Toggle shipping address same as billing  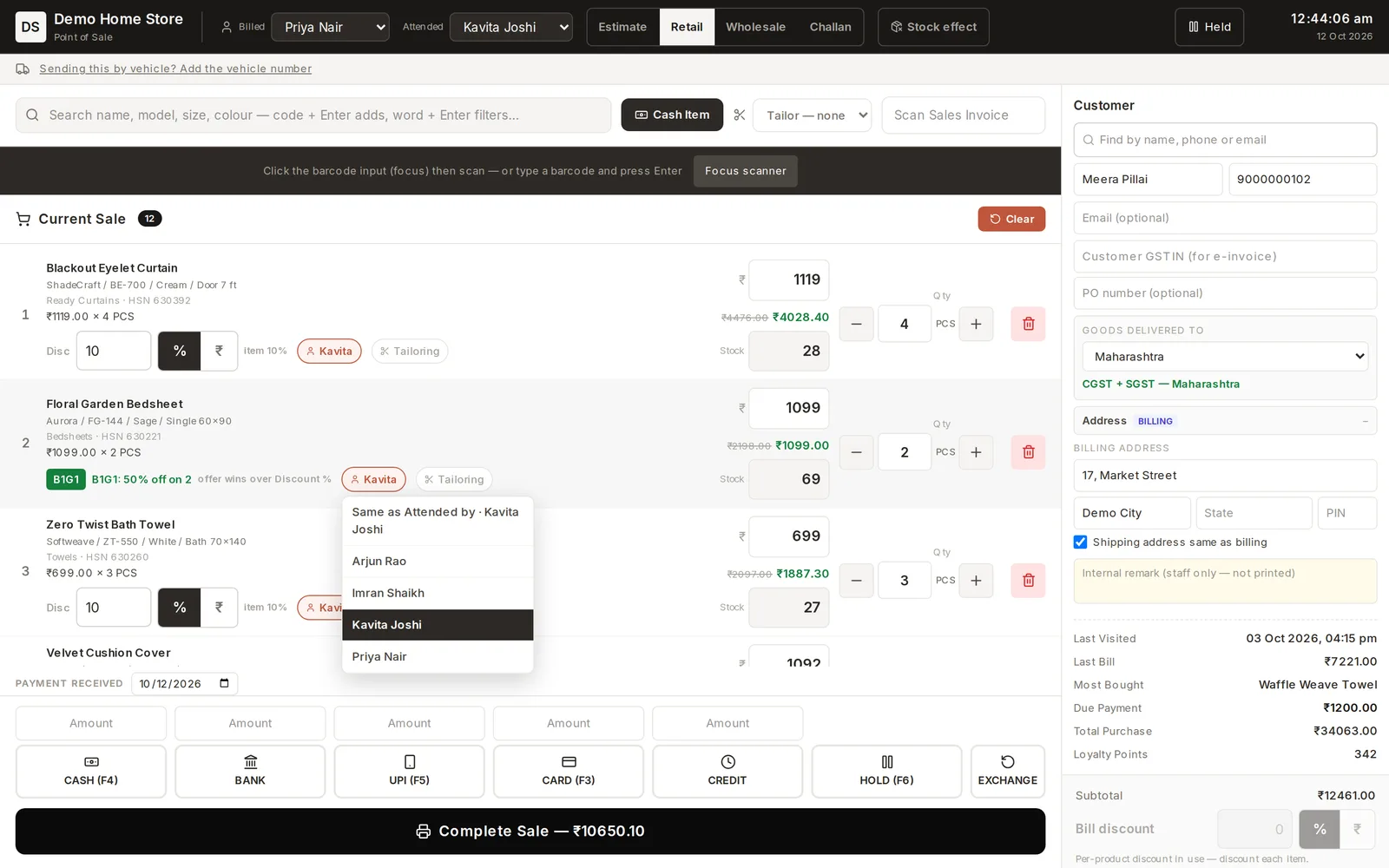1081,542
